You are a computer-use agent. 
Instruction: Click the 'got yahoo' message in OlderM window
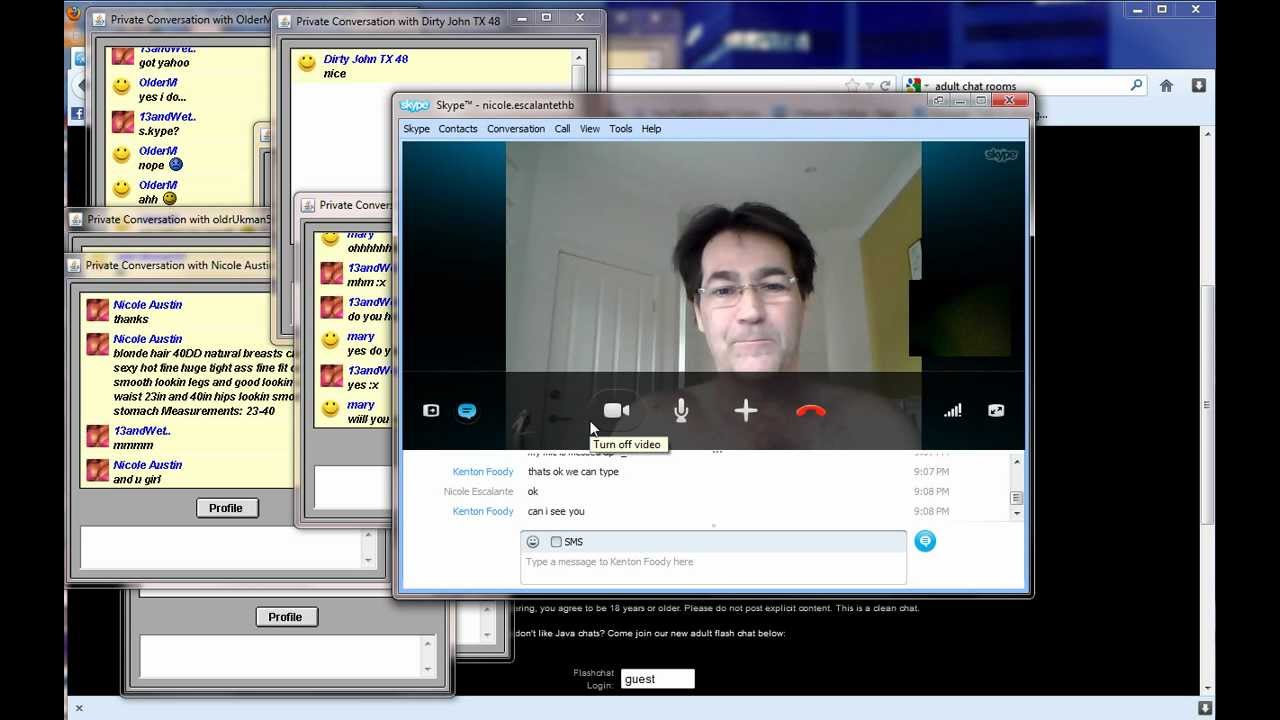[164, 63]
